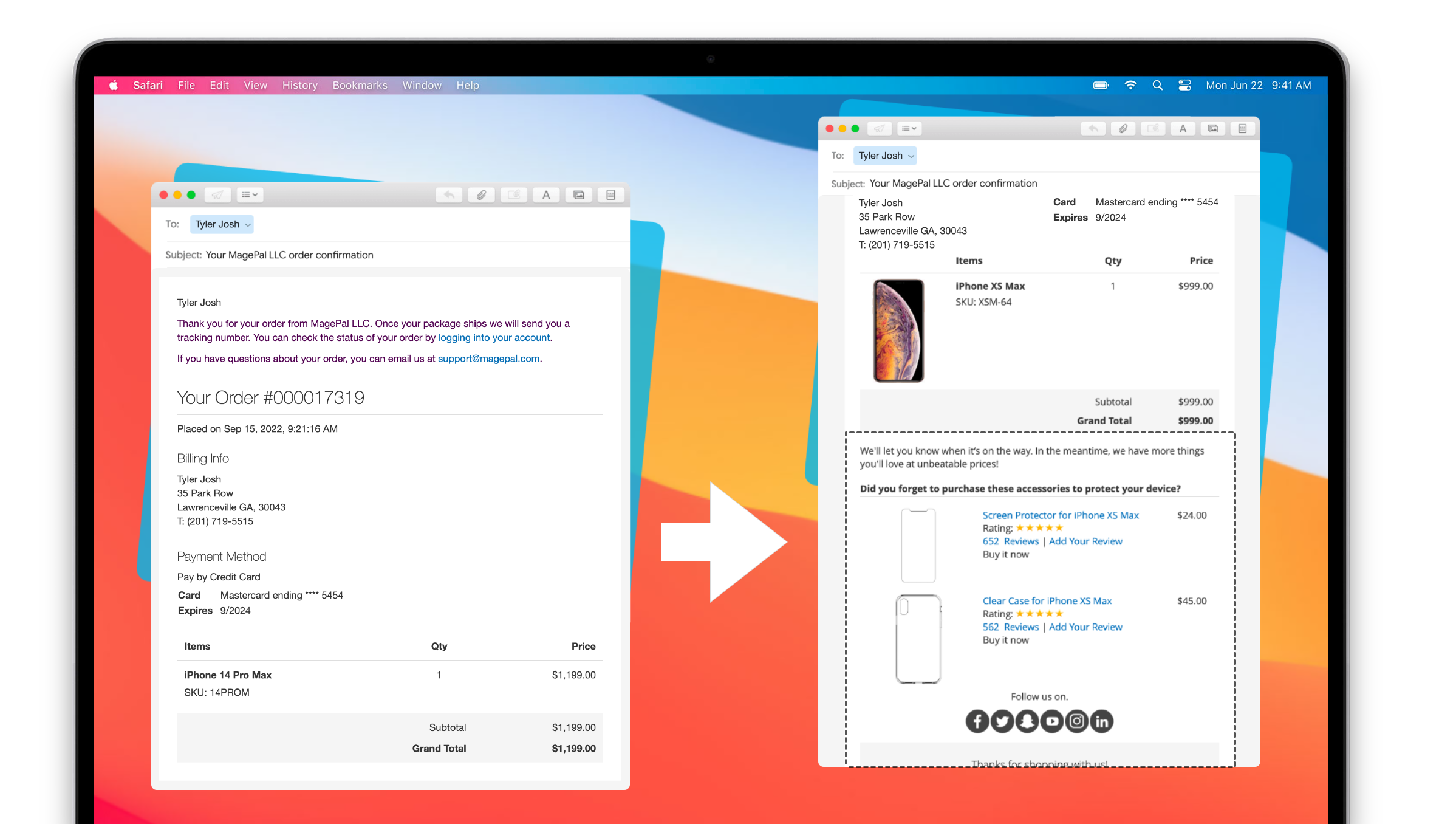
Task: Open the 652 Reviews link
Action: click(x=1011, y=541)
